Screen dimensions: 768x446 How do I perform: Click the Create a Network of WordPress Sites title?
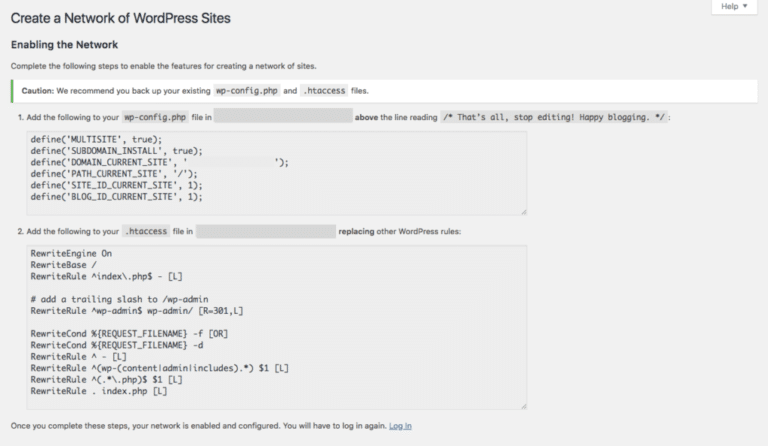click(x=120, y=18)
